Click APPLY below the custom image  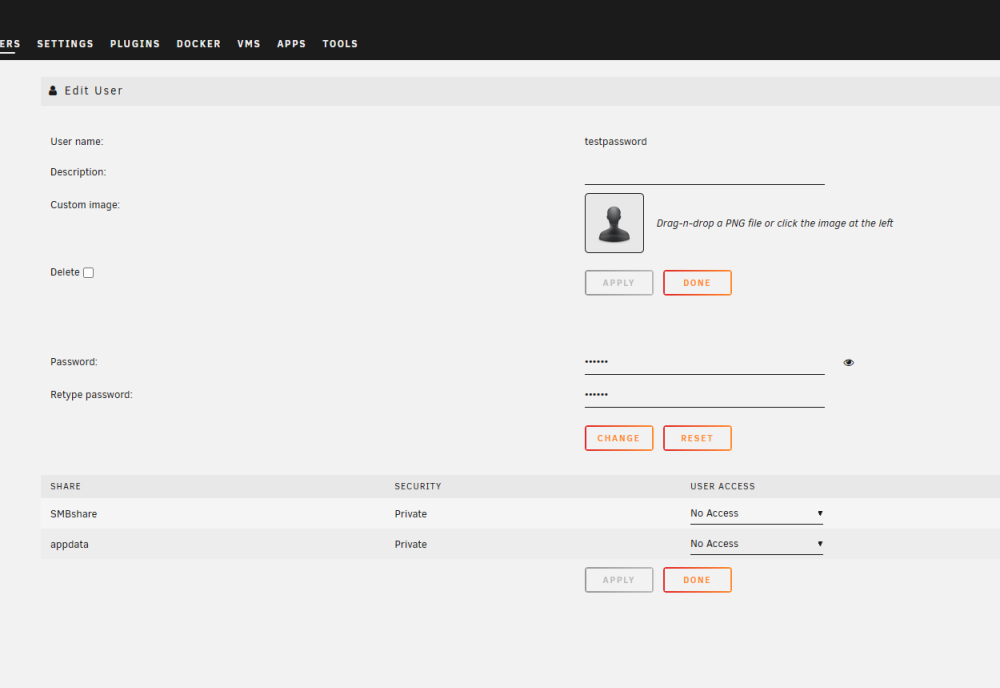coord(619,282)
